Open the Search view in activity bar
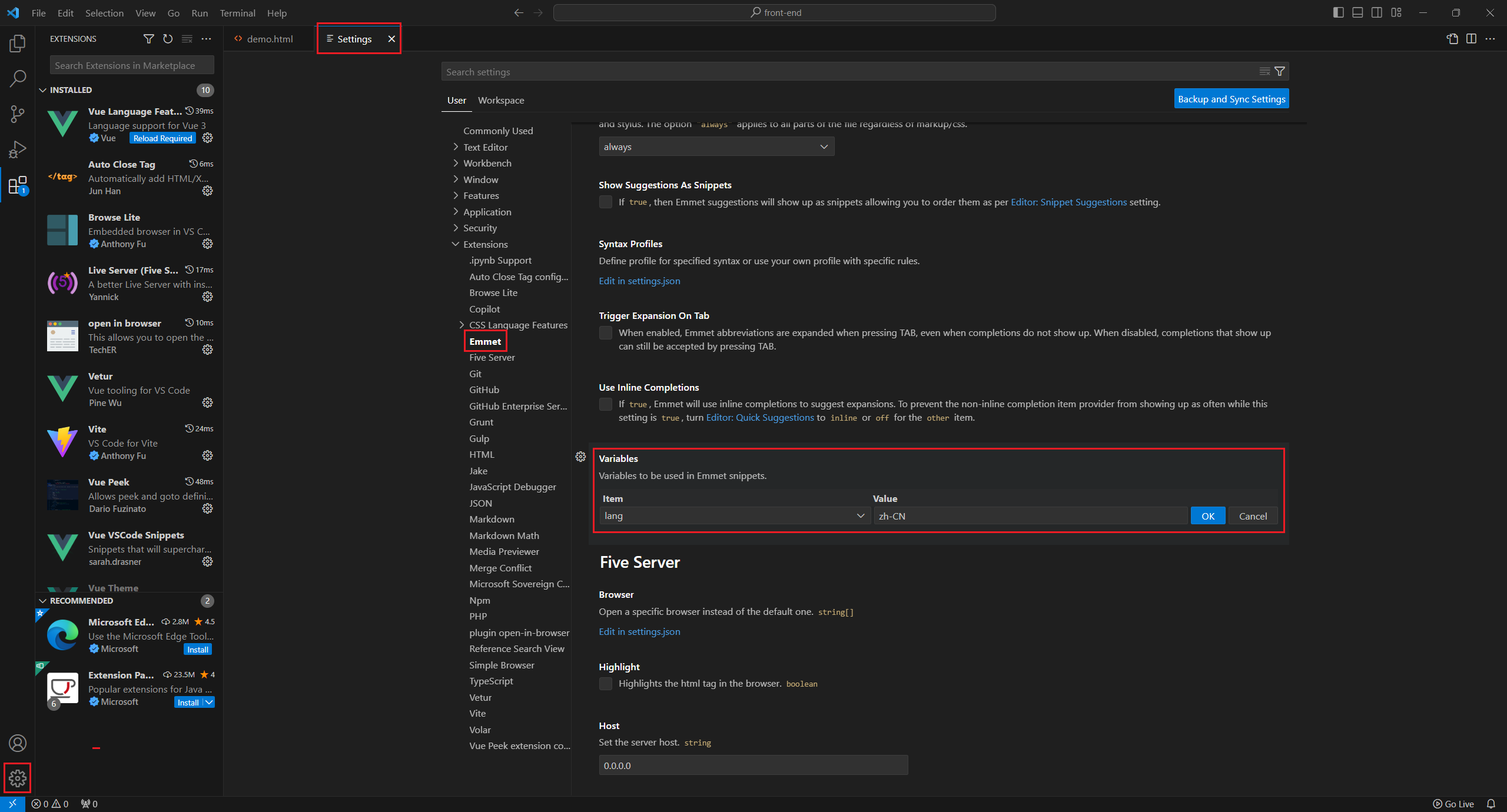The height and width of the screenshot is (812, 1507). pos(18,78)
